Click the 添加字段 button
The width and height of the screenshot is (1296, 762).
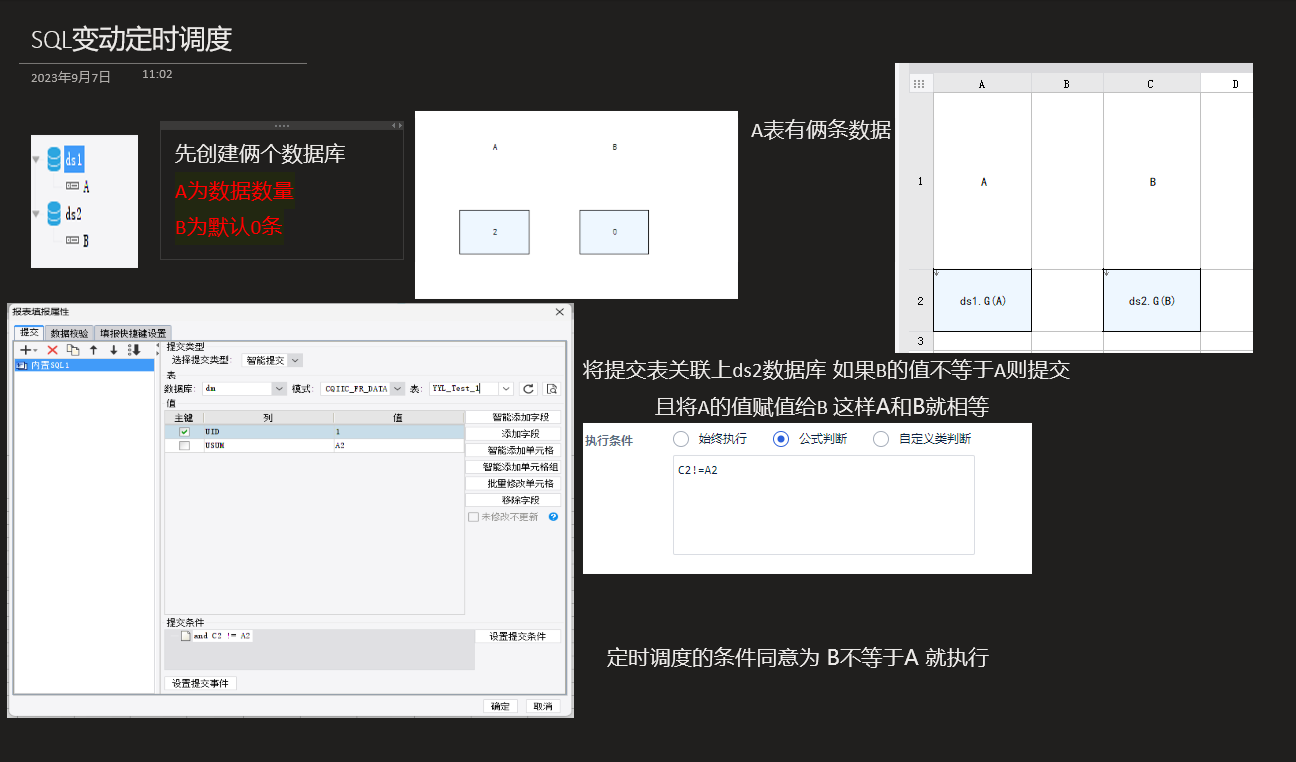(513, 434)
